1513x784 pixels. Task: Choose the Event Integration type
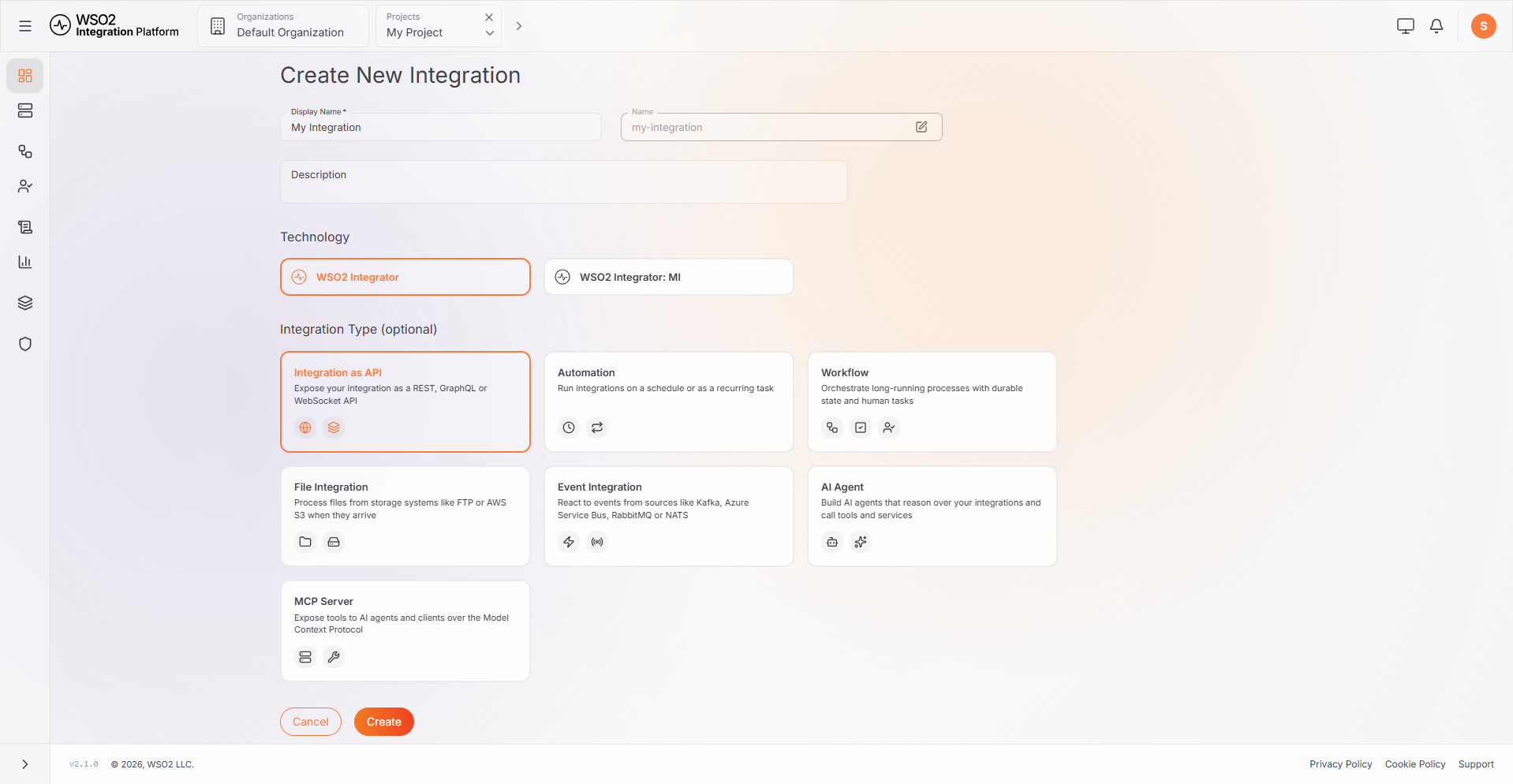[669, 516]
